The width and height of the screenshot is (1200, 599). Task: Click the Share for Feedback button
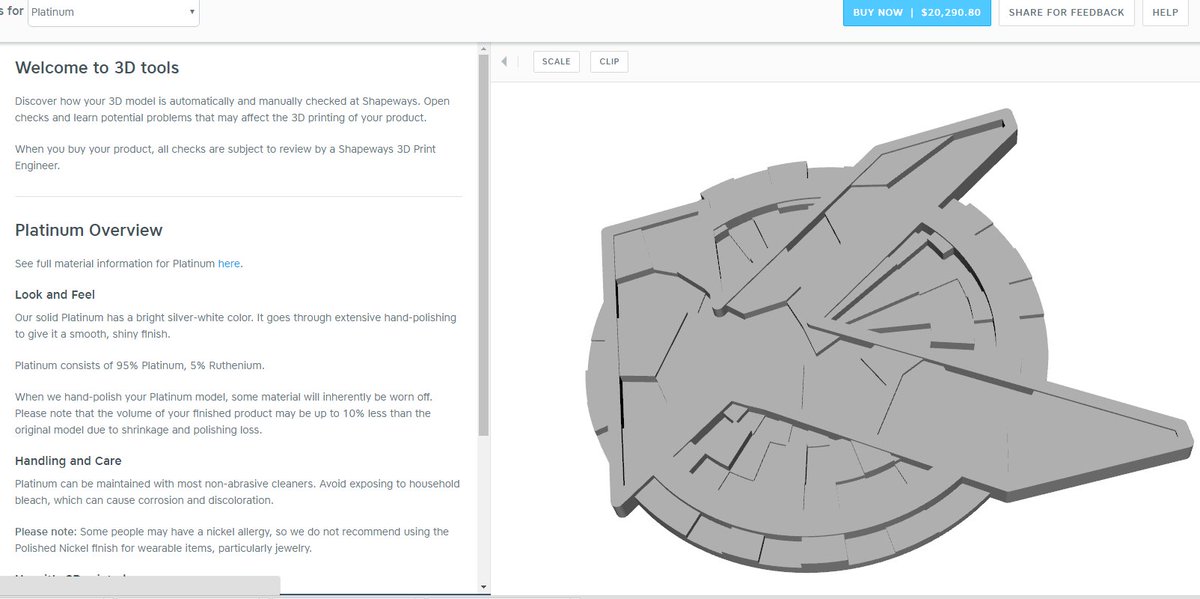coord(1066,12)
